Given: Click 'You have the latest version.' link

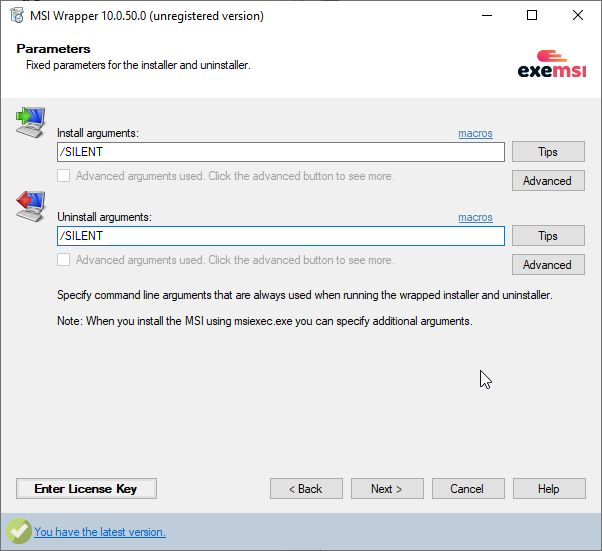Looking at the screenshot, I should [x=100, y=532].
